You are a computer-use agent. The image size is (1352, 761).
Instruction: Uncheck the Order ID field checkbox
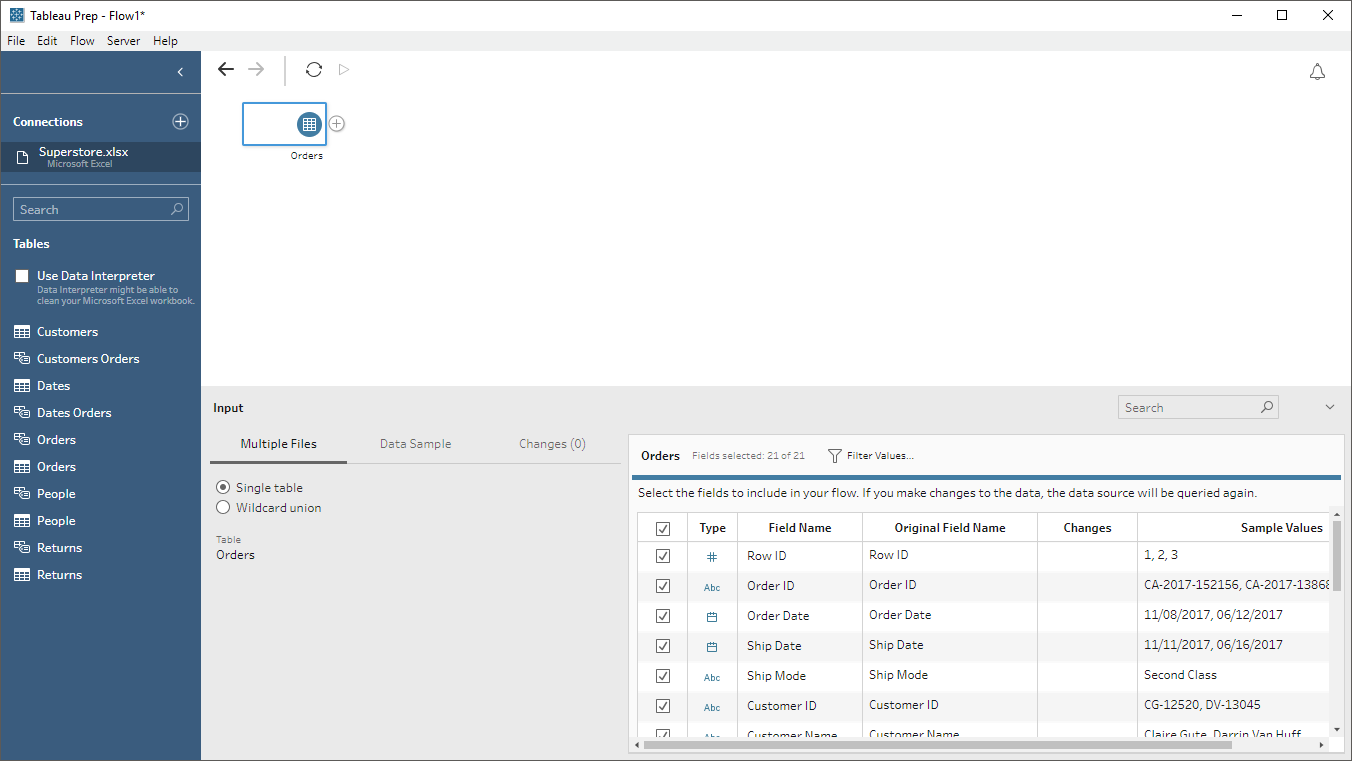(x=663, y=586)
